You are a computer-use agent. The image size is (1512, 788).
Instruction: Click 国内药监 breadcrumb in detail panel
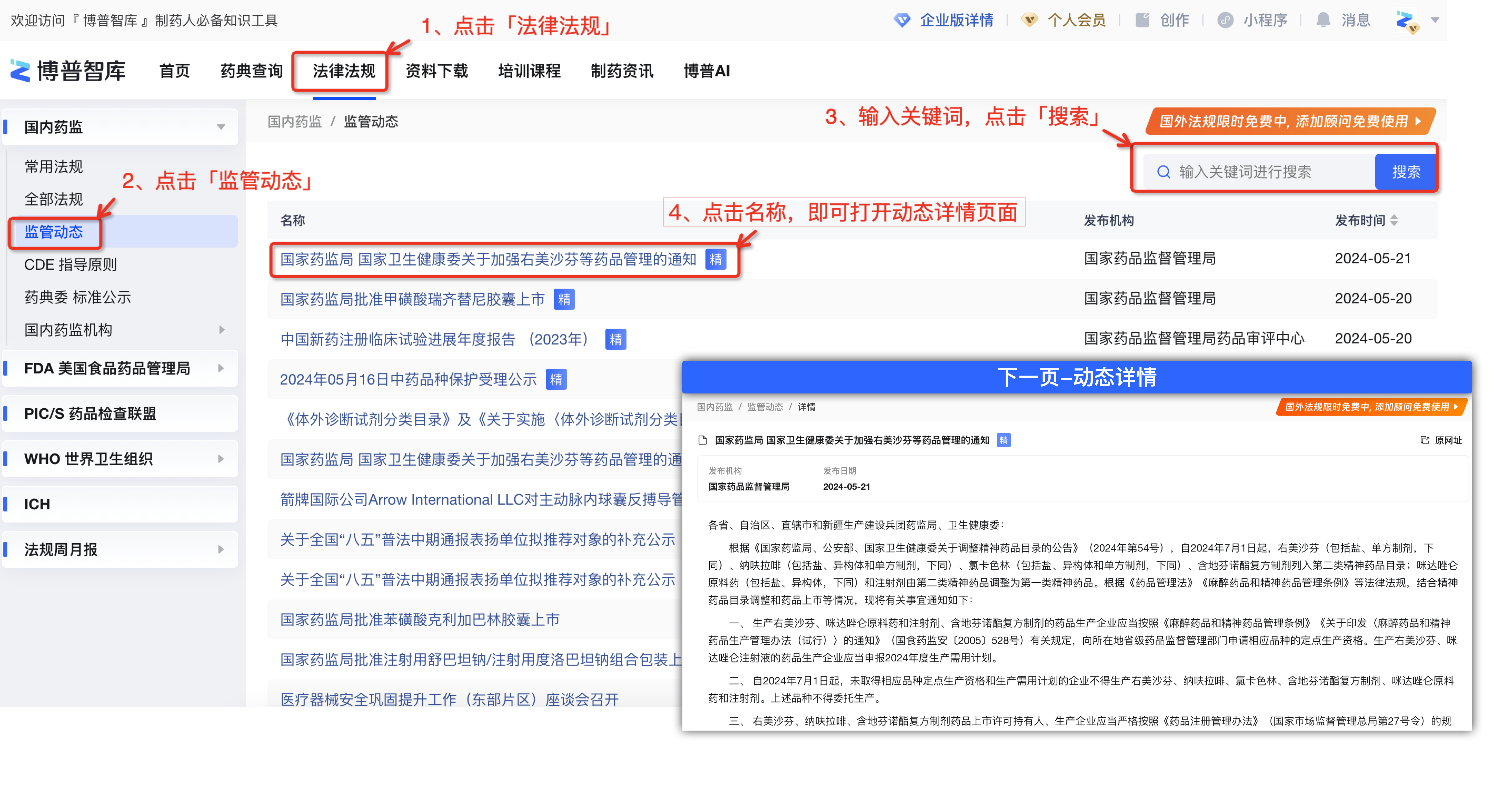715,407
